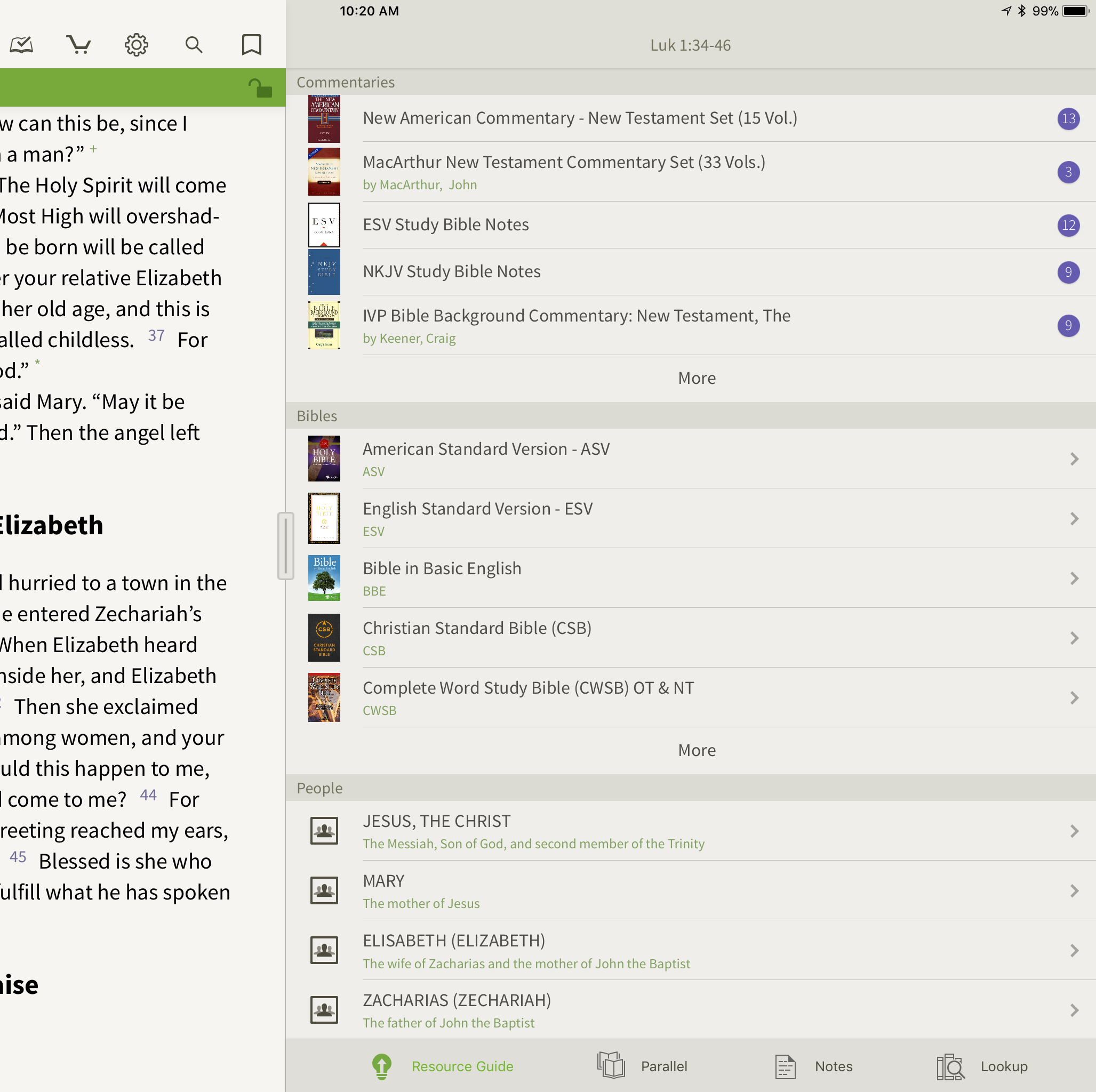Expand Bible in Basic English chevron
Image resolution: width=1096 pixels, height=1092 pixels.
pos(1074,578)
